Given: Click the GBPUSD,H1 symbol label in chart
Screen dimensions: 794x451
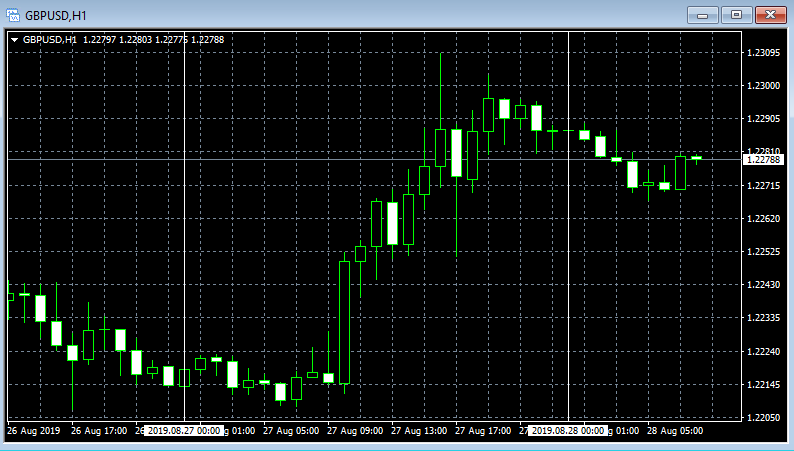Looking at the screenshot, I should tap(50, 39).
